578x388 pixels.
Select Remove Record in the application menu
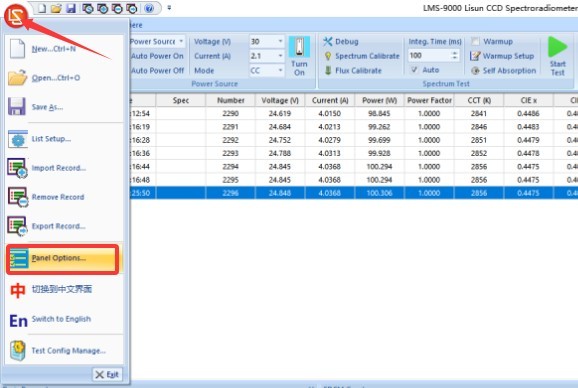pos(65,197)
